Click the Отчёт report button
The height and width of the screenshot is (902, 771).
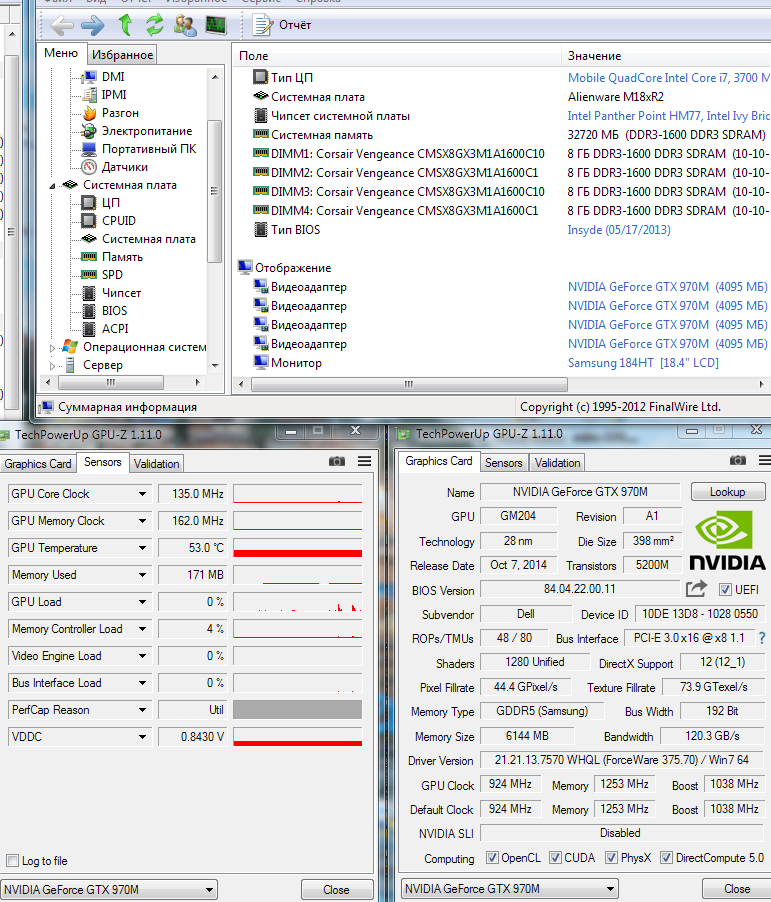pyautogui.click(x=283, y=25)
